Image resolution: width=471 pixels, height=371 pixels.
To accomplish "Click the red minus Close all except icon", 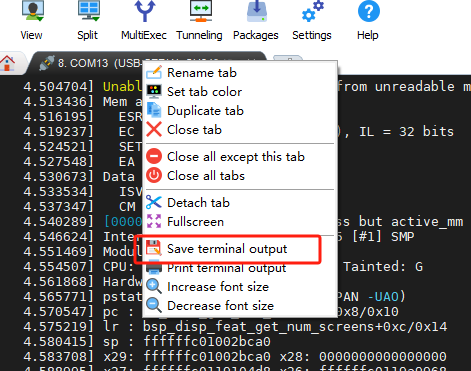I will tap(154, 156).
